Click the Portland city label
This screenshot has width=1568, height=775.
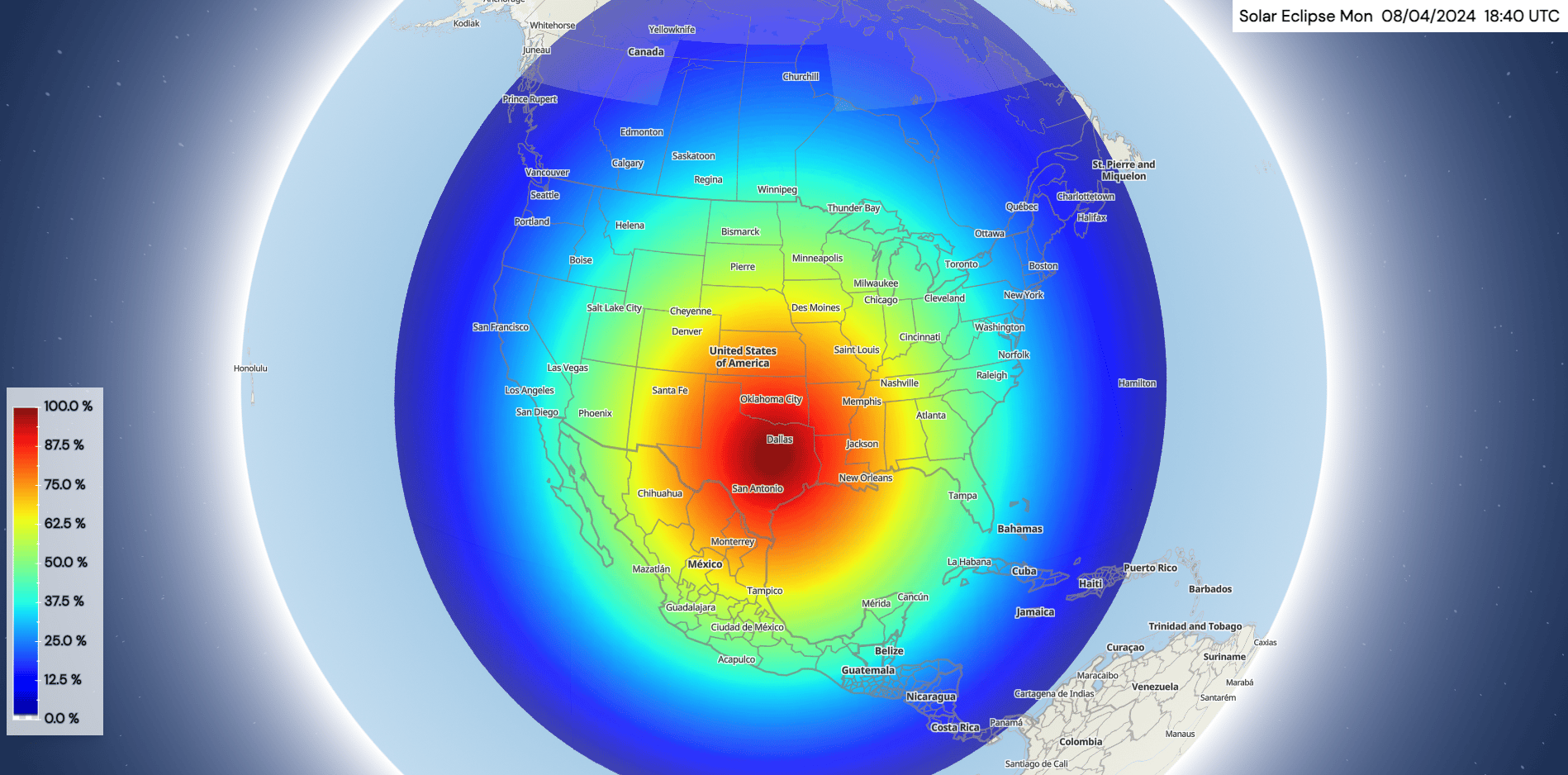532,221
